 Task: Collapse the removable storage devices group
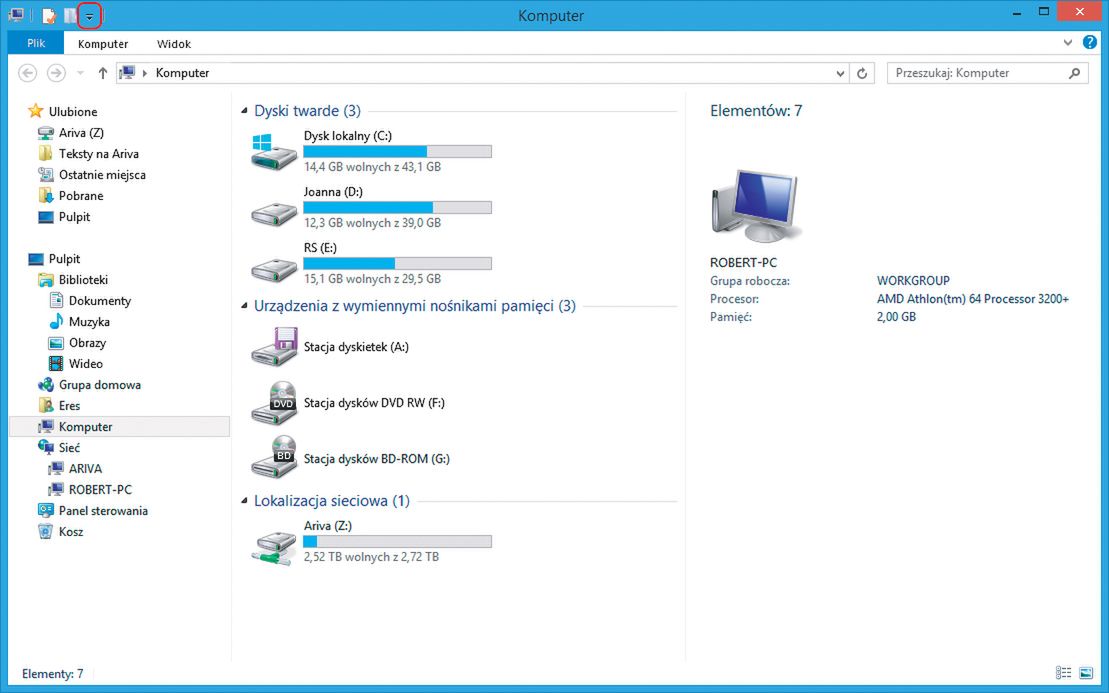[245, 306]
